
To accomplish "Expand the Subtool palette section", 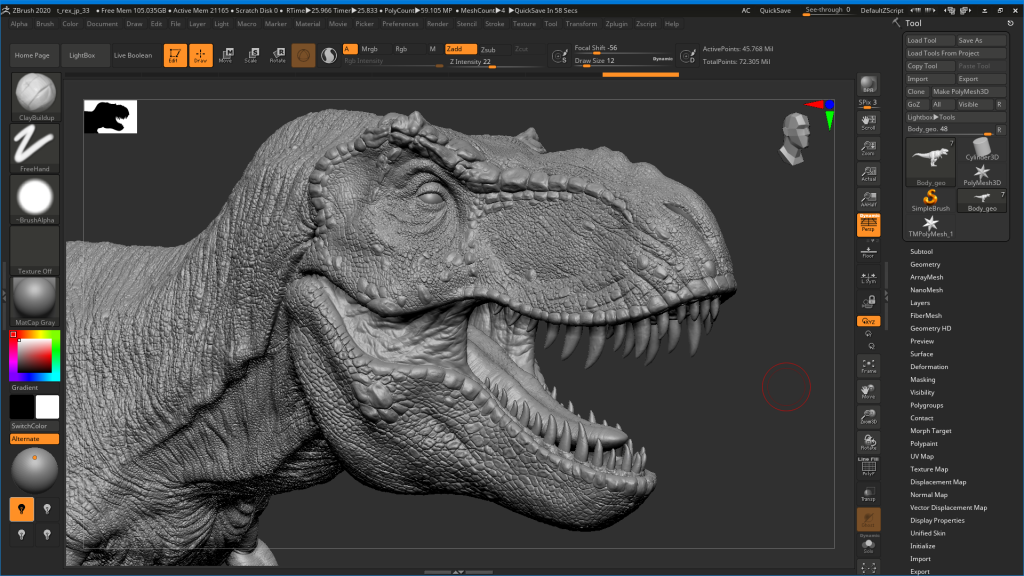I will point(921,251).
